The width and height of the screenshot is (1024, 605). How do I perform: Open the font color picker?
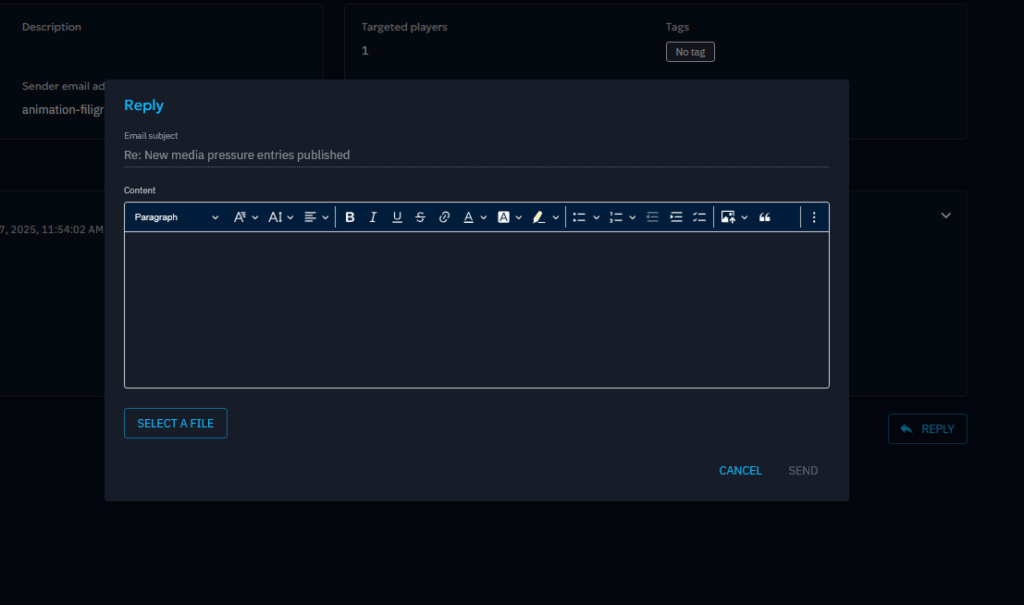click(x=474, y=217)
